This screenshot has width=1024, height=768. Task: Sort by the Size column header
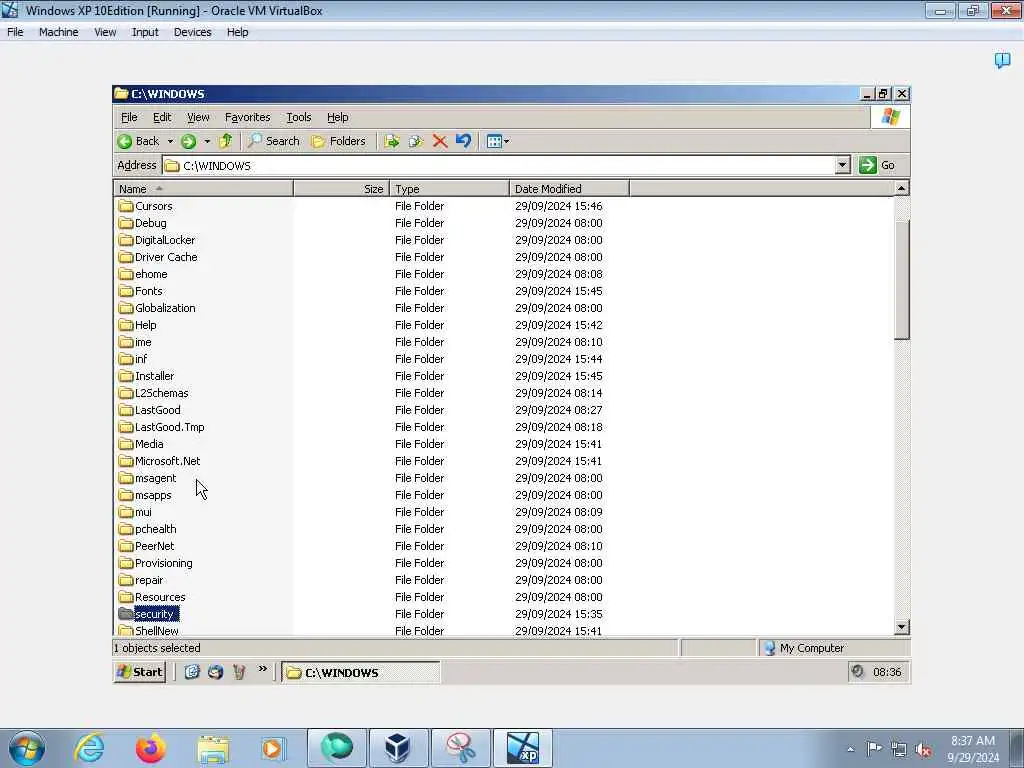[x=342, y=189]
